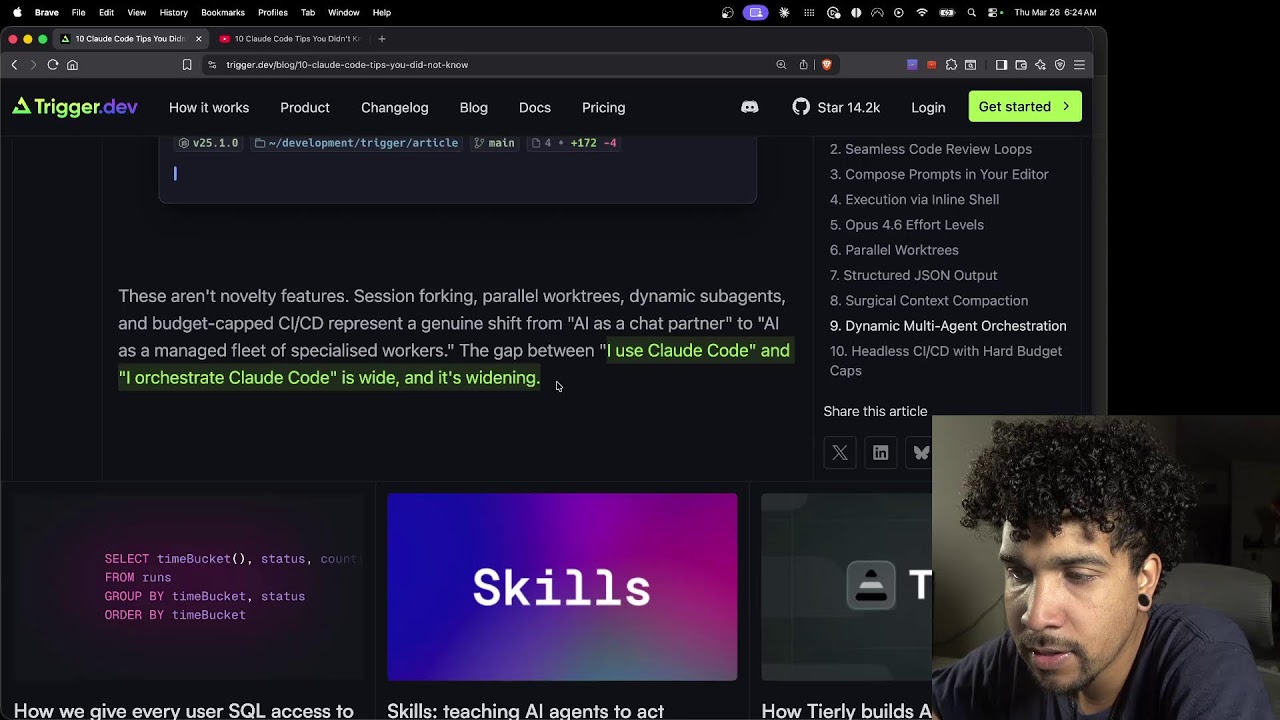This screenshot has width=1280, height=720.
Task: Click the GitHub Star 14.2k link
Action: (x=836, y=107)
